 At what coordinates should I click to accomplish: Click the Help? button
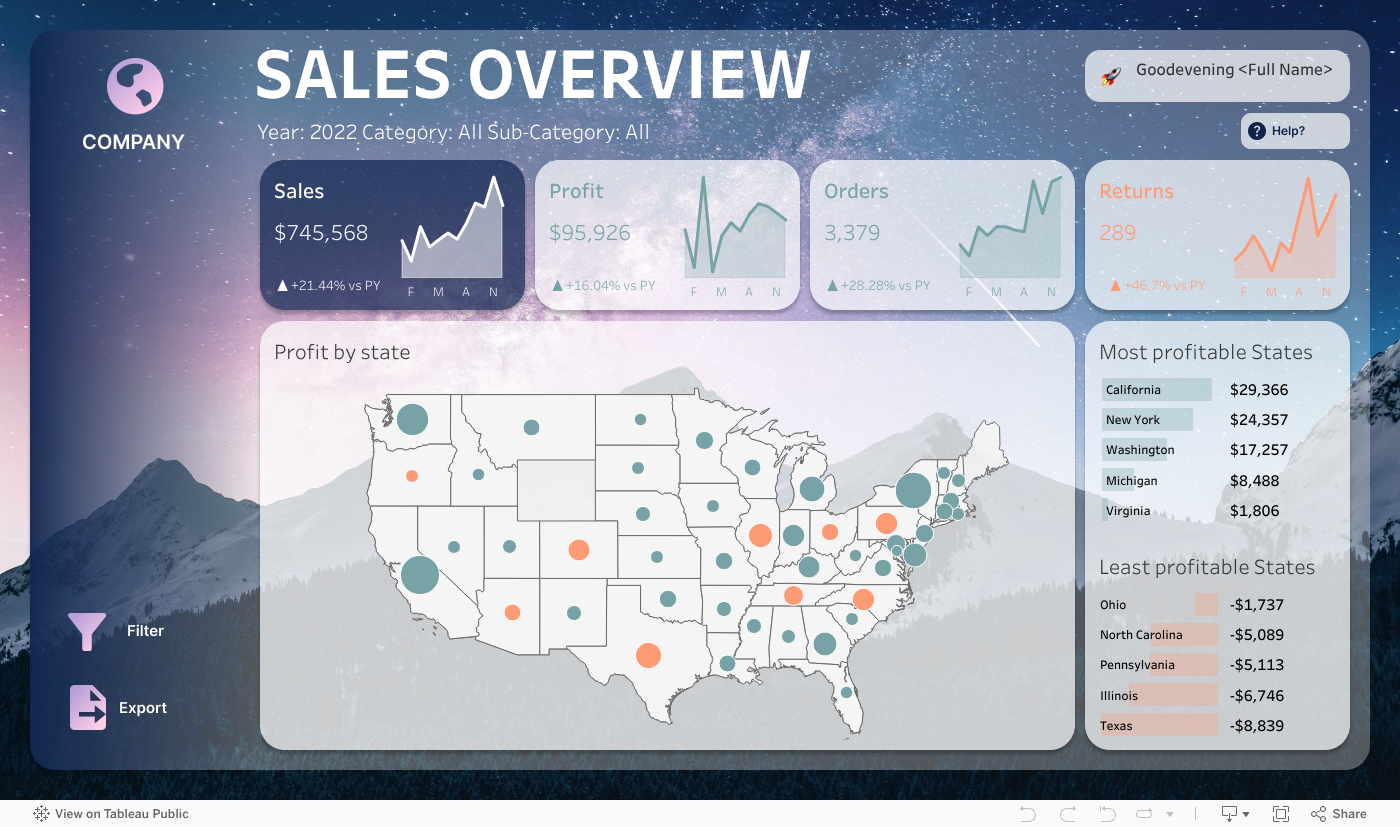pos(1295,130)
